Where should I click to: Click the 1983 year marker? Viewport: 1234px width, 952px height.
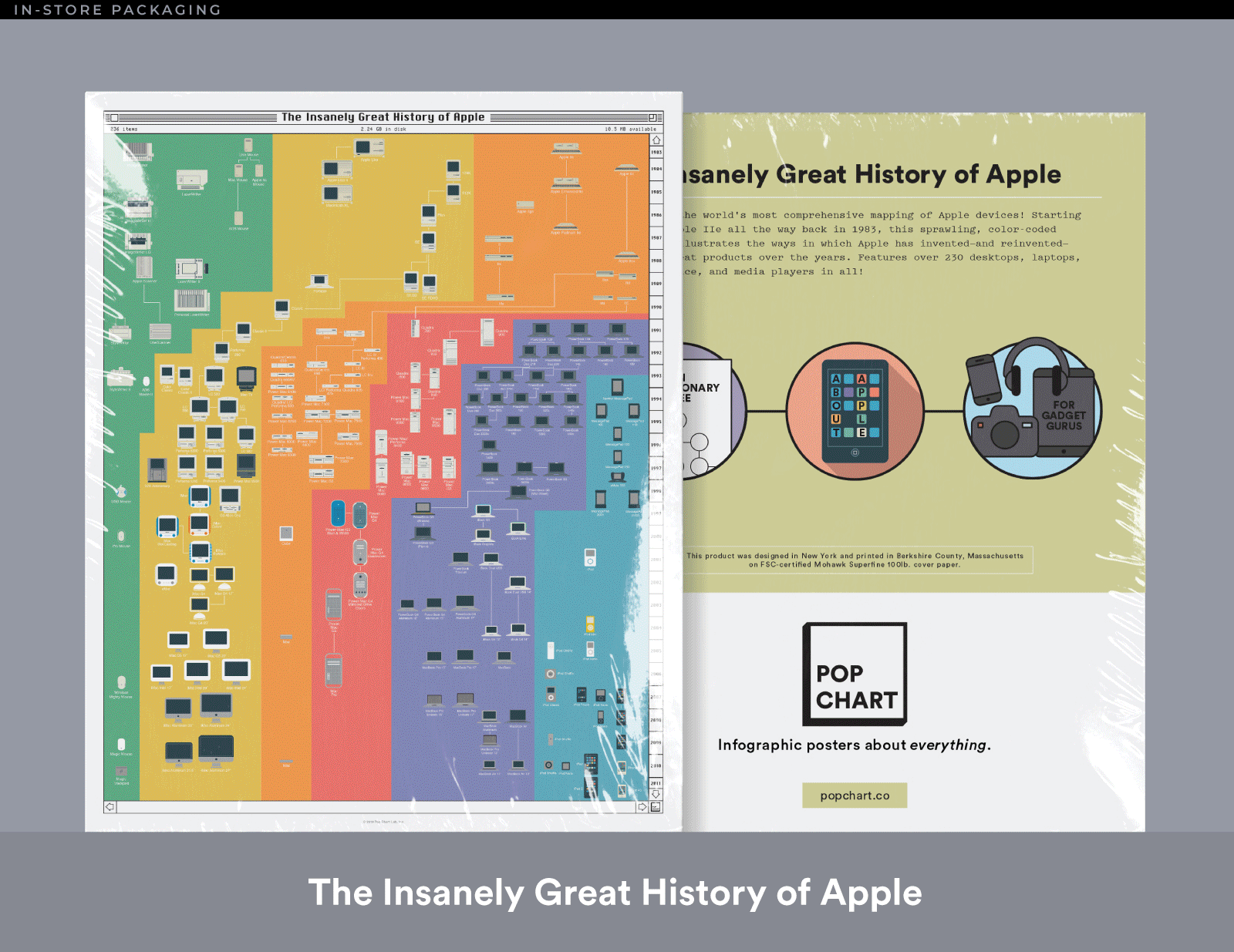click(x=656, y=153)
